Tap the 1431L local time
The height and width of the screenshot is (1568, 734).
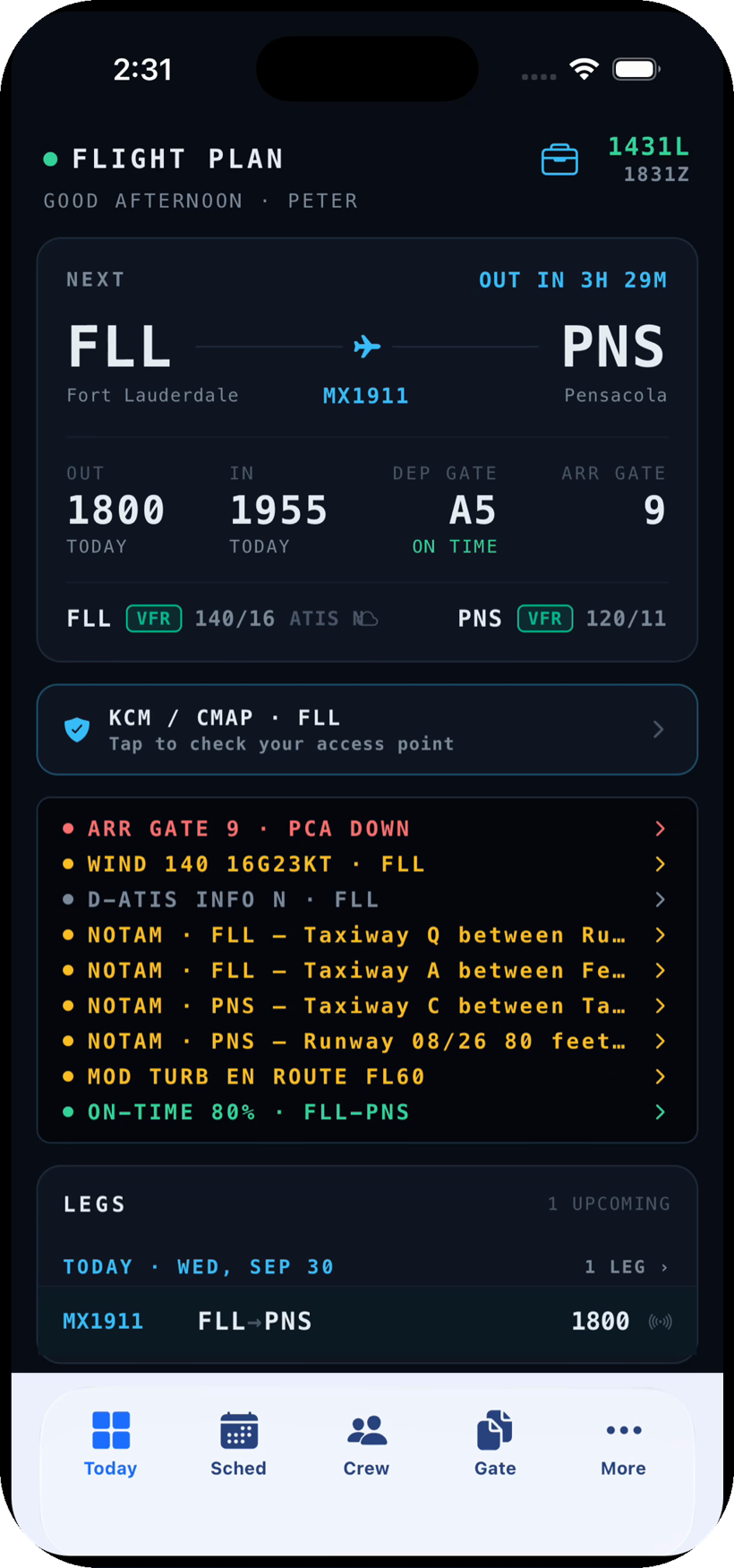click(x=649, y=146)
